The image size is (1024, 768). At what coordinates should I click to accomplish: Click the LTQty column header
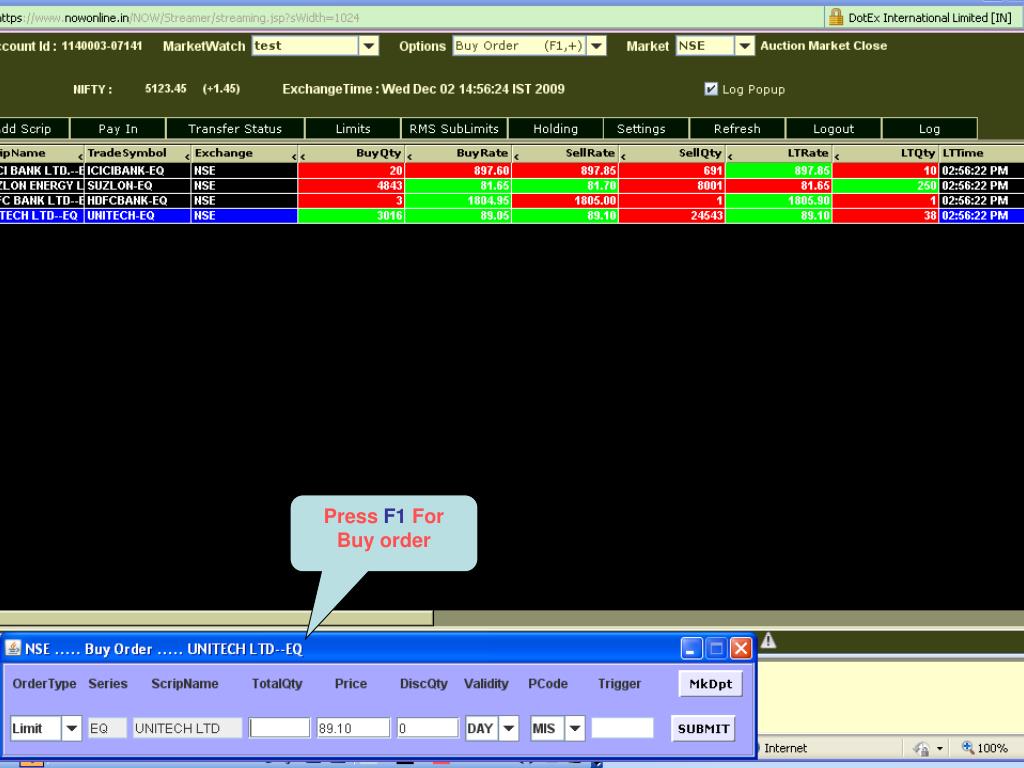886,153
